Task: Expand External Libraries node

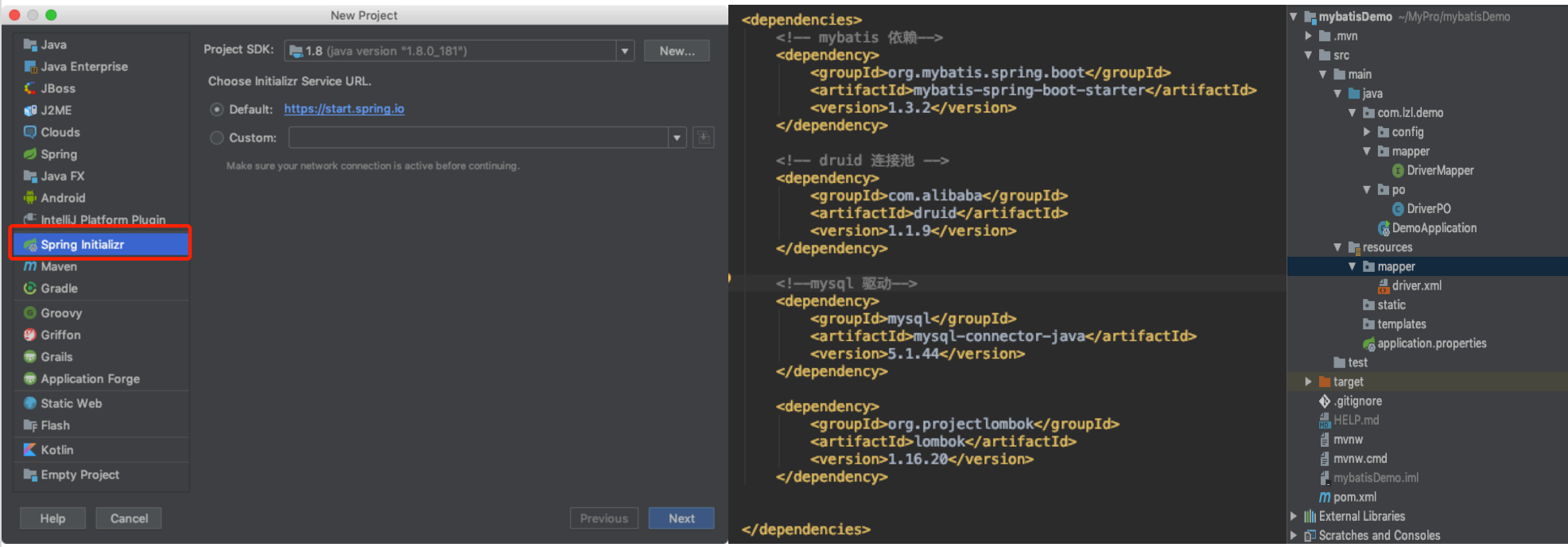Action: pyautogui.click(x=1294, y=516)
